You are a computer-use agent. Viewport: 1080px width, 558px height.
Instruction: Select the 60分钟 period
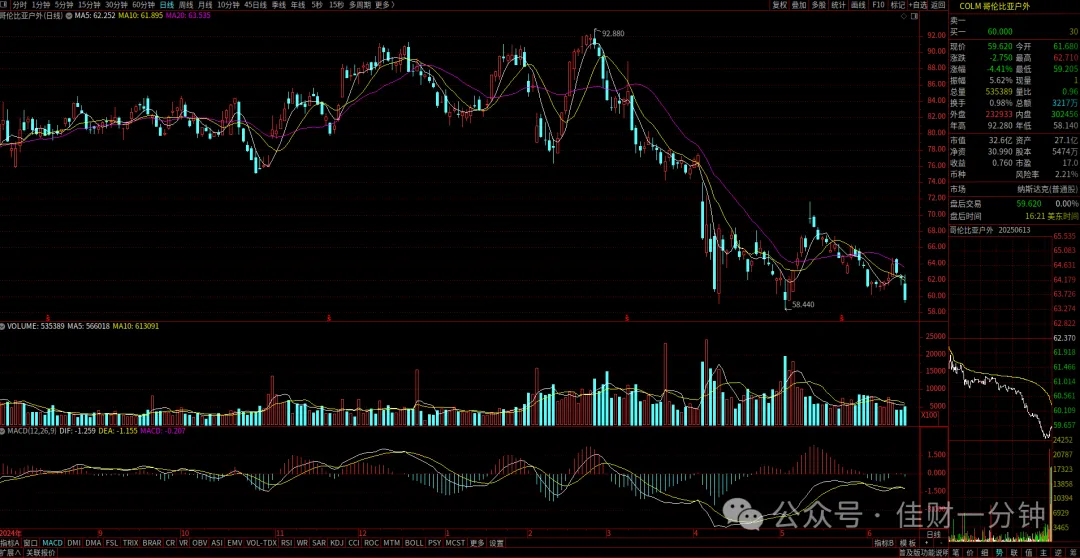tap(143, 4)
